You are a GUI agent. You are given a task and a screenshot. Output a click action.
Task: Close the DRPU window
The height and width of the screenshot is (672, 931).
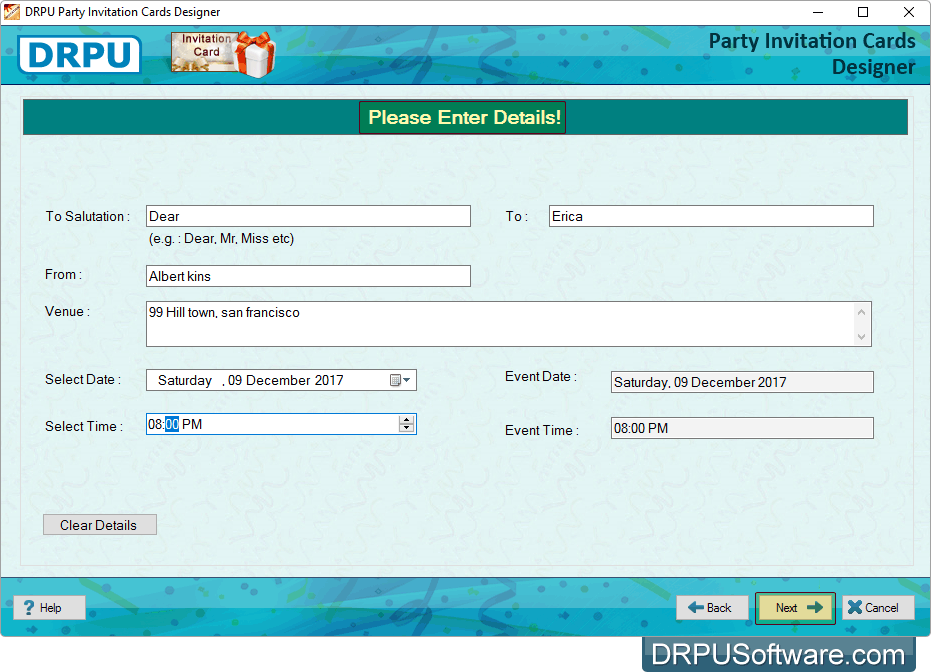point(908,12)
